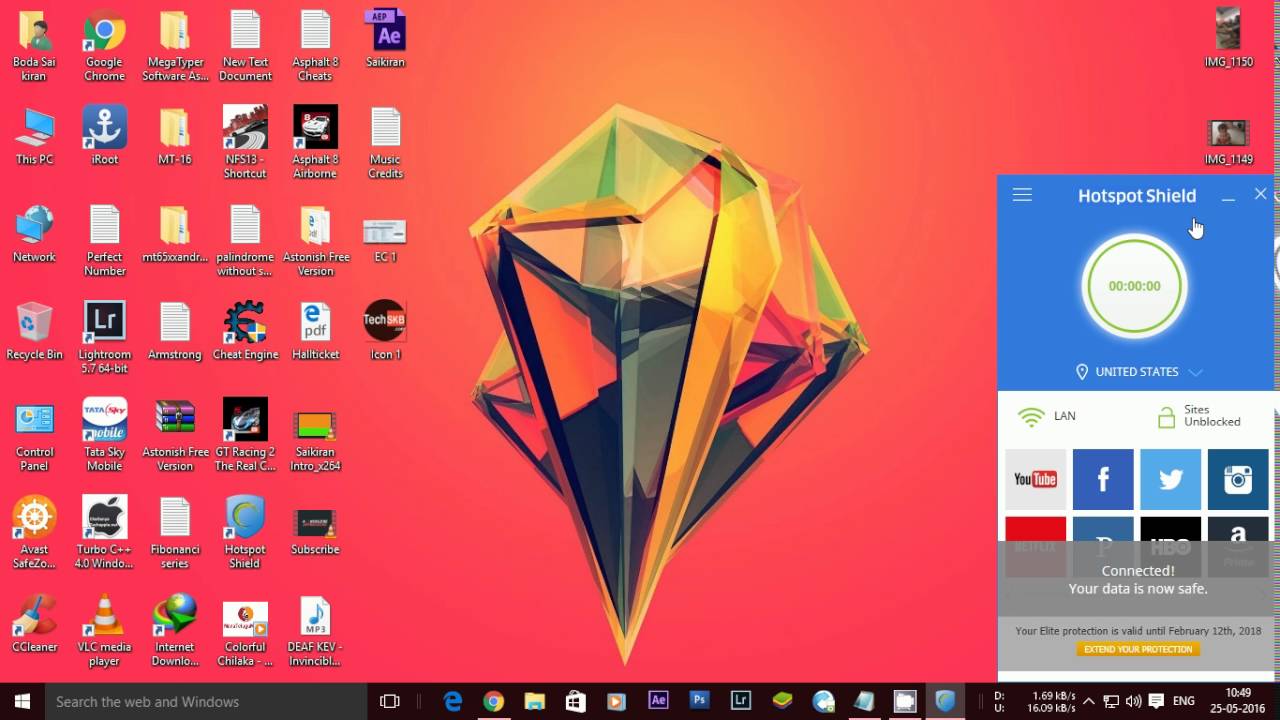Select the Boda Sai kiran folder icon
This screenshot has width=1280, height=720.
[x=34, y=46]
